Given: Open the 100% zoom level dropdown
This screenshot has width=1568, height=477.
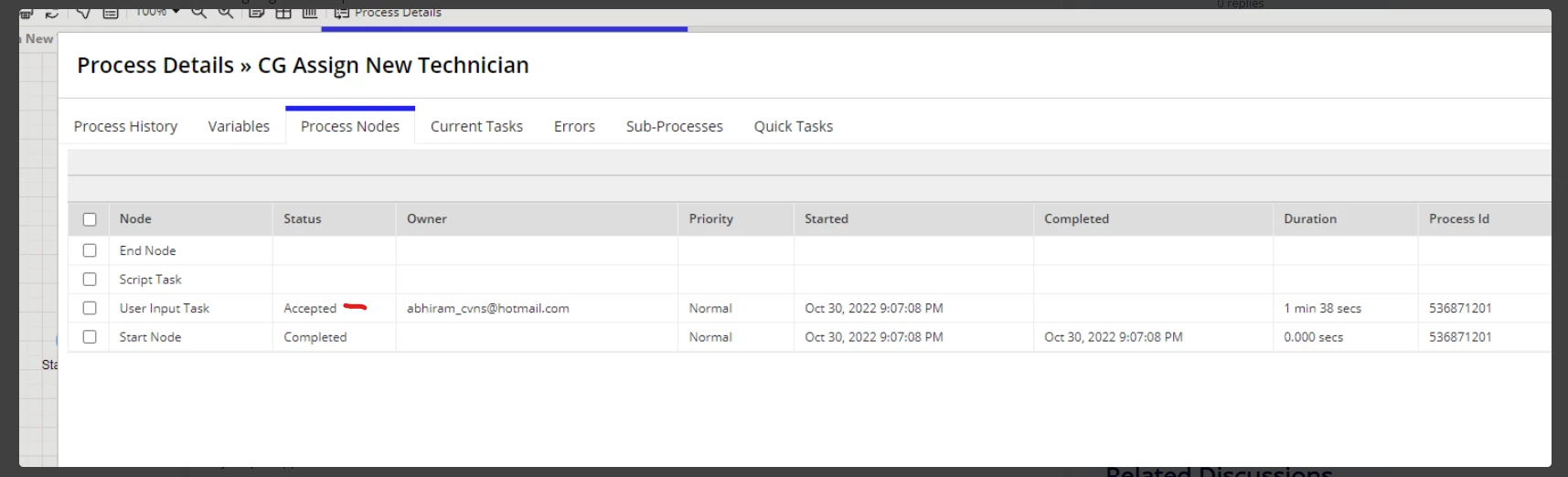Looking at the screenshot, I should tap(157, 12).
